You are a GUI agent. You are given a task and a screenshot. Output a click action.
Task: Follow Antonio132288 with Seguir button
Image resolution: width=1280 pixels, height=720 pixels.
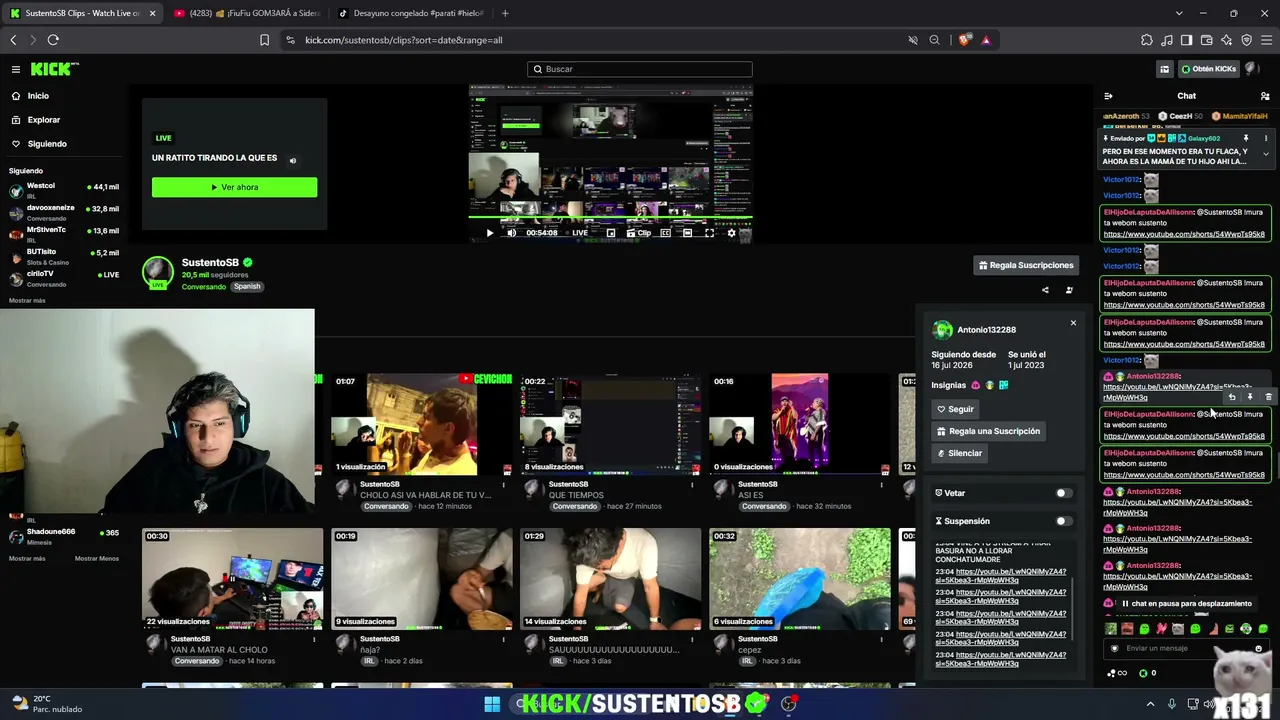coord(955,409)
